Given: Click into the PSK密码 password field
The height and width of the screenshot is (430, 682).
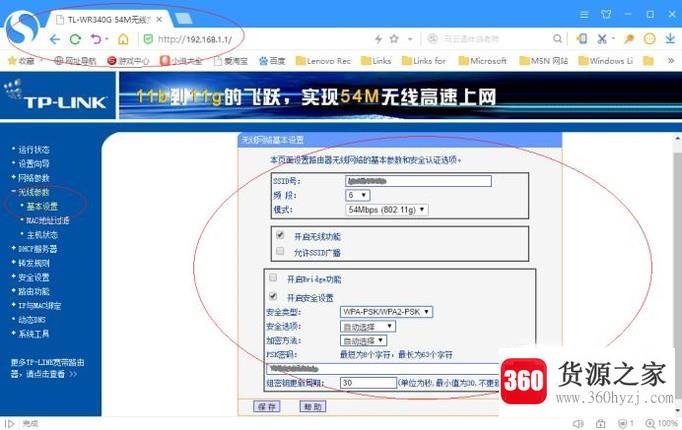Looking at the screenshot, I should (x=383, y=369).
